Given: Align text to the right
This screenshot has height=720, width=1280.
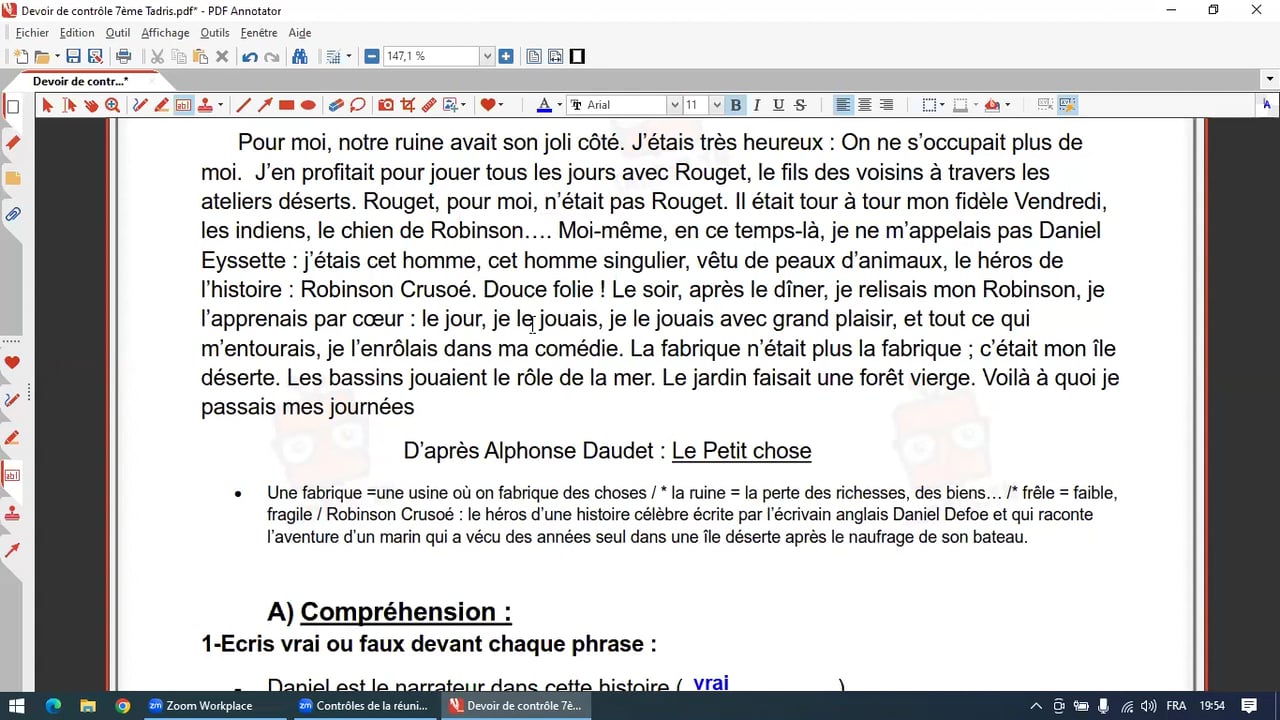Looking at the screenshot, I should point(887,105).
